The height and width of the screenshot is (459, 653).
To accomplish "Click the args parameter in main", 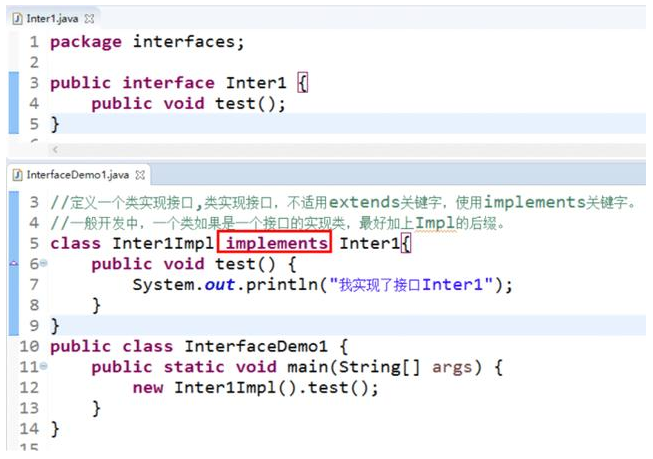I will (x=451, y=367).
